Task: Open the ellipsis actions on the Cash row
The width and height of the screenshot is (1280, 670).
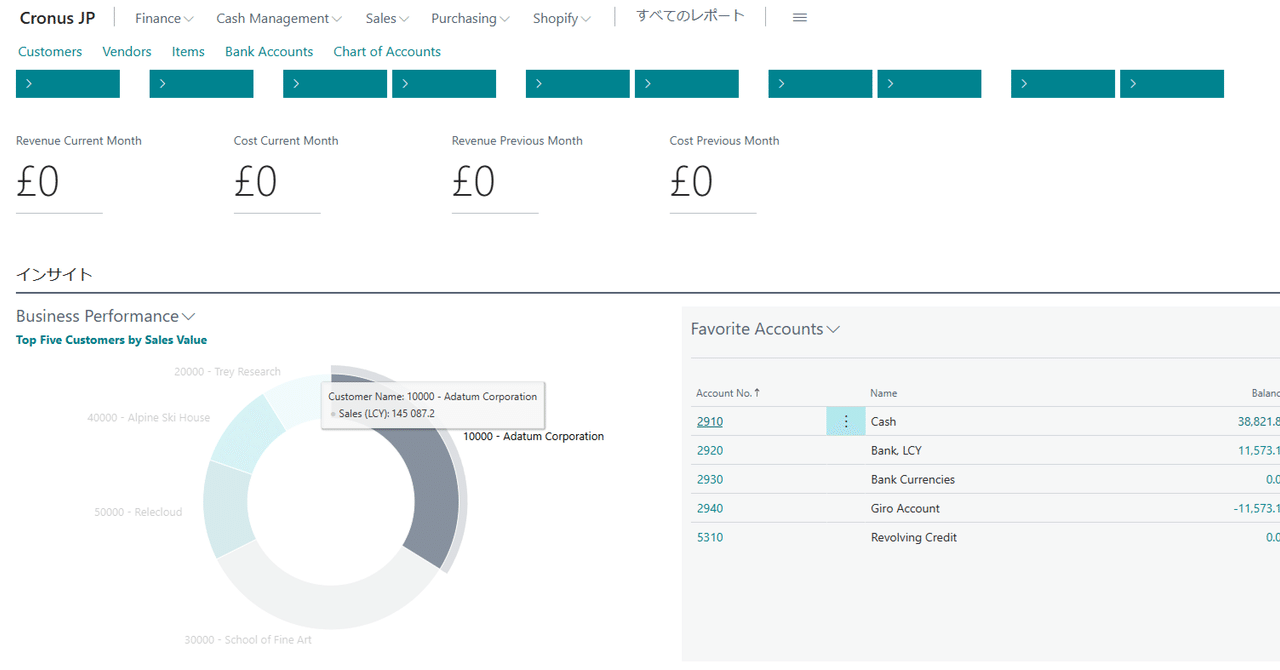Action: [x=845, y=421]
